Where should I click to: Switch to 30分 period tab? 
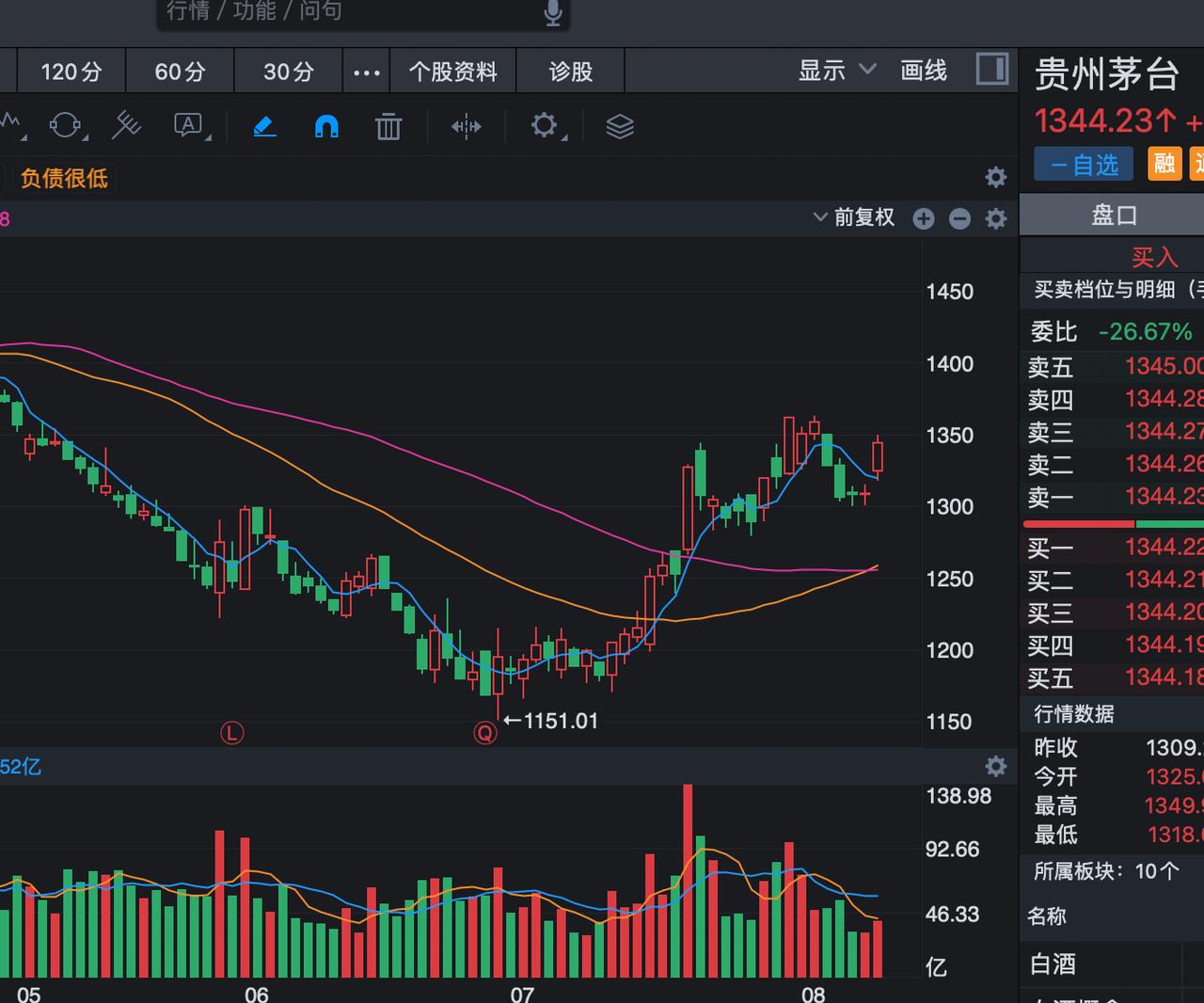tap(289, 72)
